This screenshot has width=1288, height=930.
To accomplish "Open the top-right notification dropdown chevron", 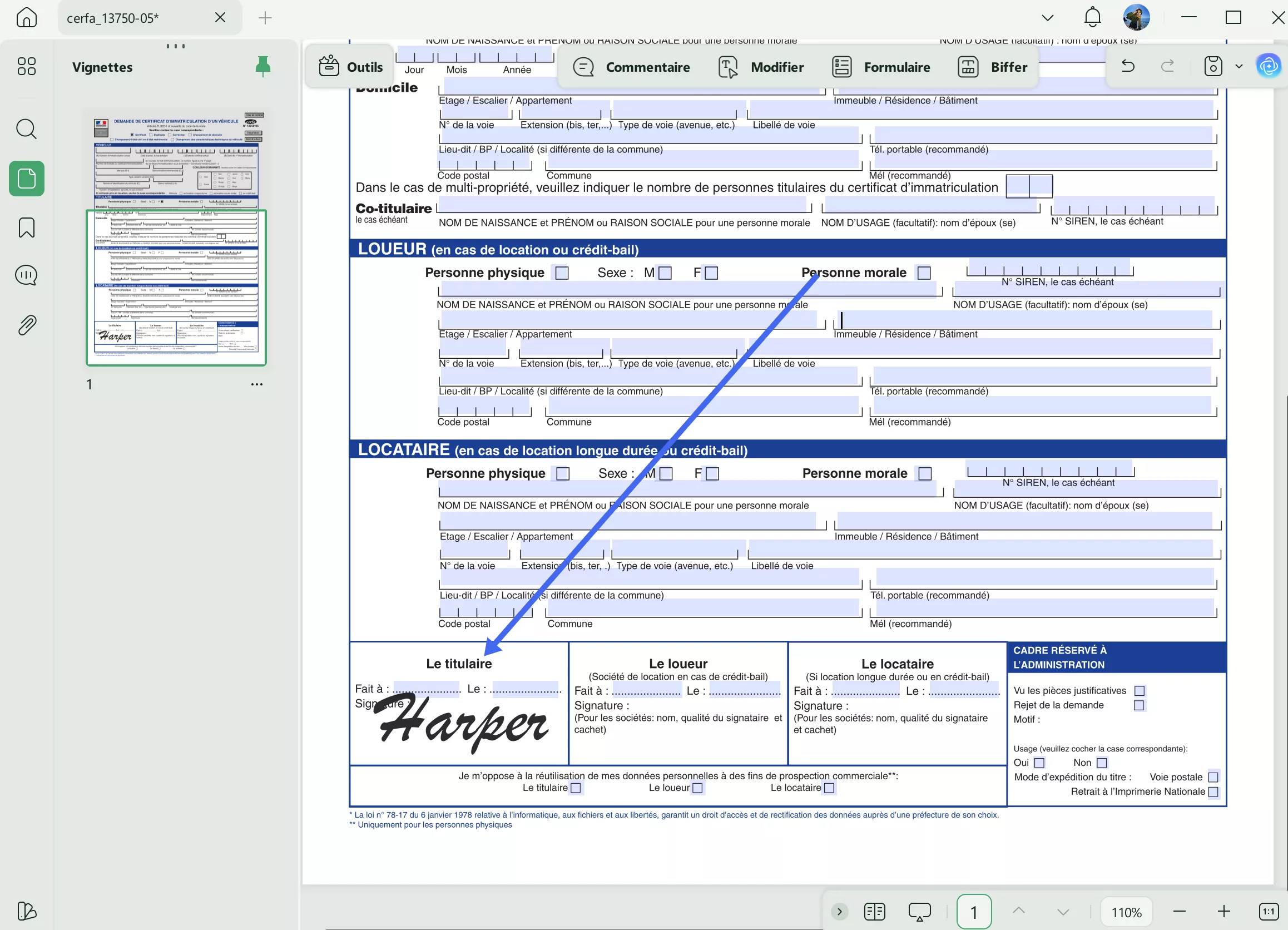I will click(x=1047, y=17).
